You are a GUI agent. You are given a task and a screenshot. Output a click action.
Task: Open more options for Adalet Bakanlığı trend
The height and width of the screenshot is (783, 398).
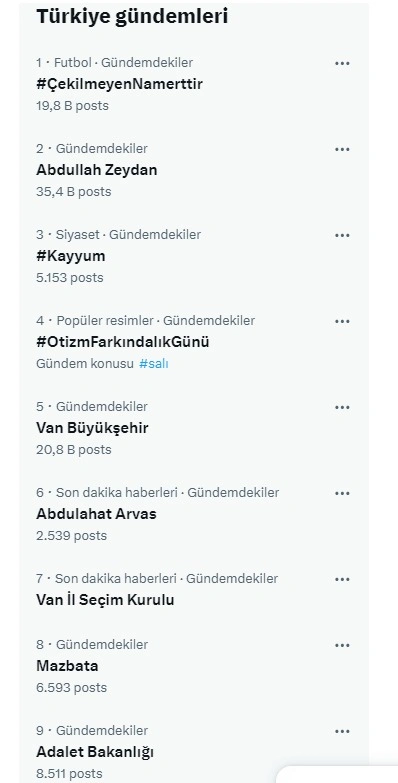(x=342, y=731)
